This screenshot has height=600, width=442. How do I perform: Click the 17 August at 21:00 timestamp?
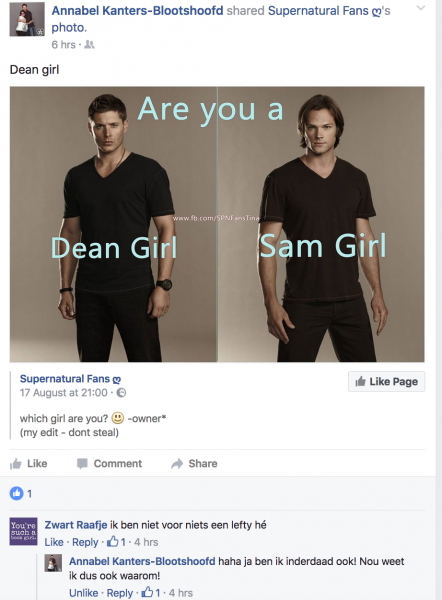64,393
